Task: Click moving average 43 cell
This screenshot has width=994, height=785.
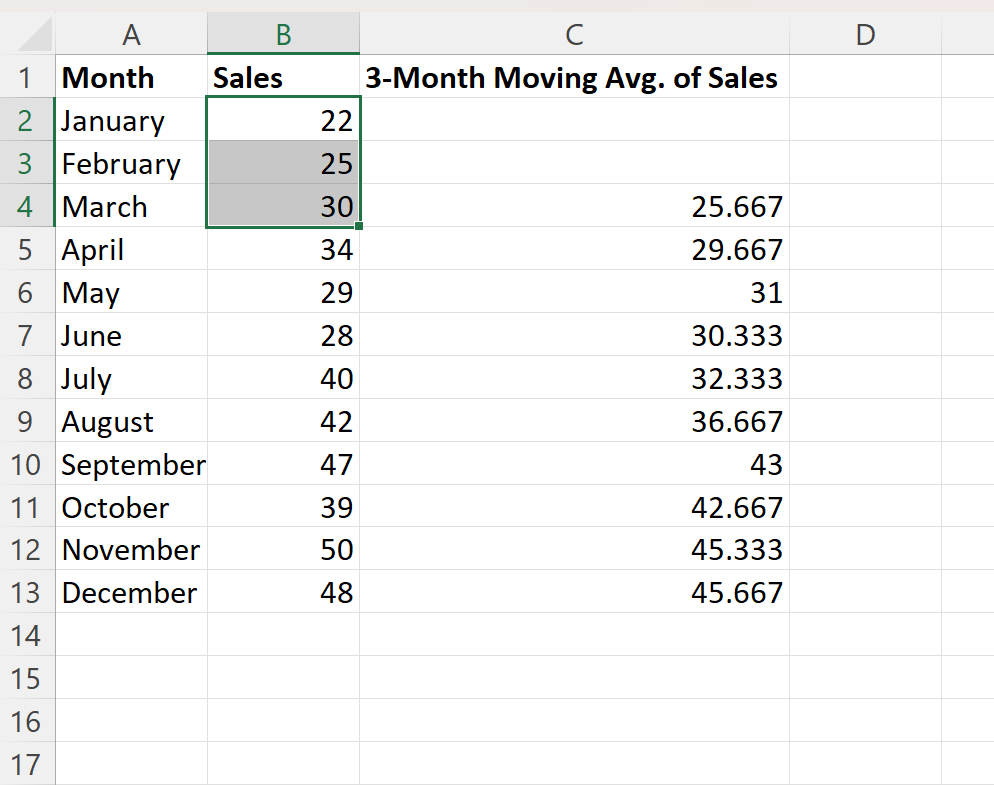Action: [x=574, y=464]
